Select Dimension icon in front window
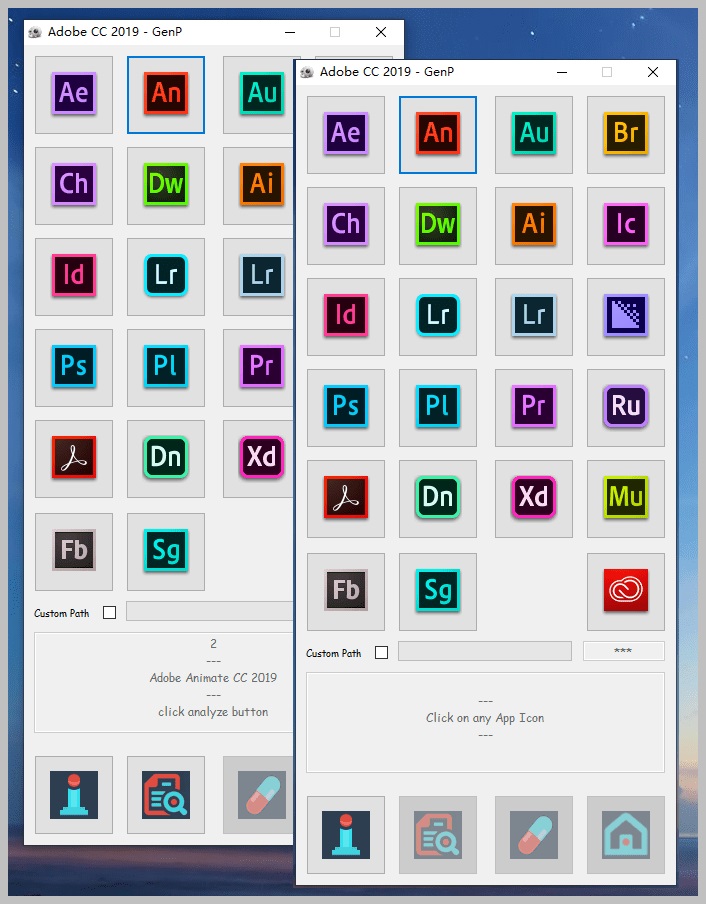Screen dimensions: 706x904 coord(438,499)
